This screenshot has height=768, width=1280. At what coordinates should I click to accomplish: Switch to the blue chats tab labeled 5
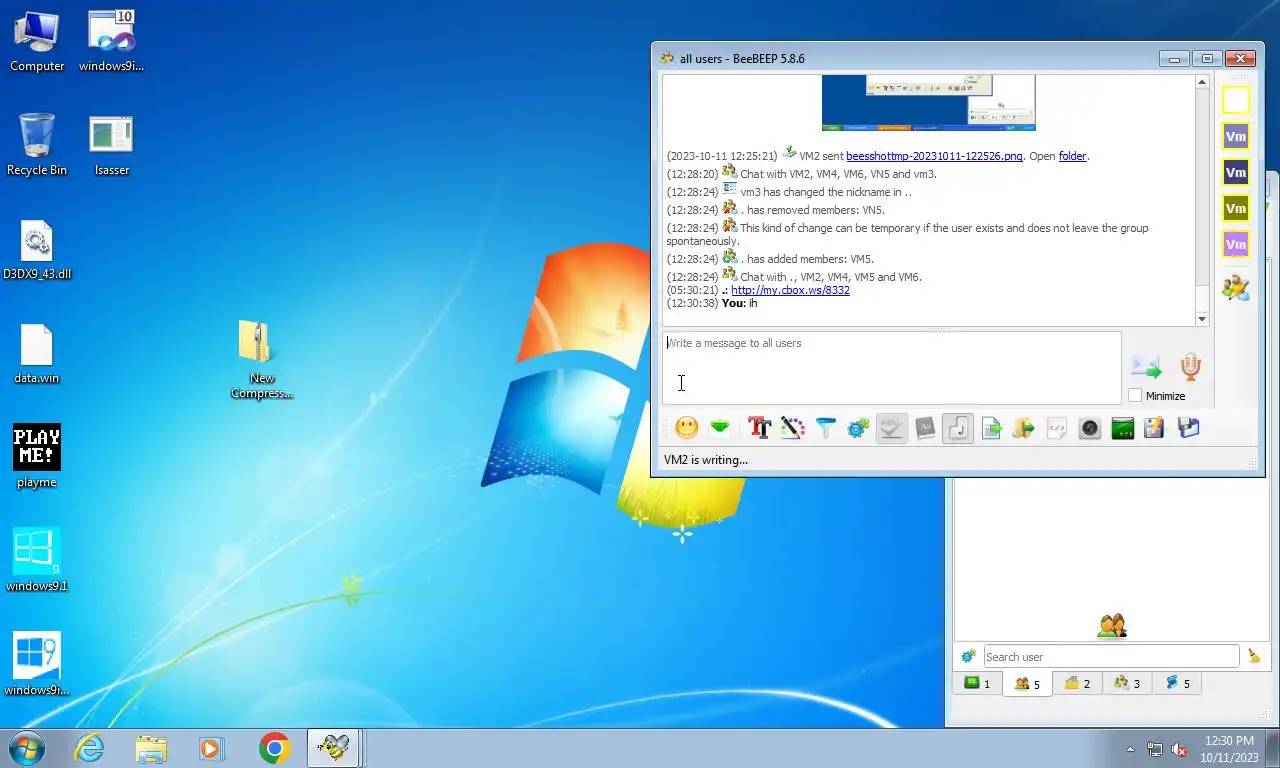click(x=1177, y=684)
